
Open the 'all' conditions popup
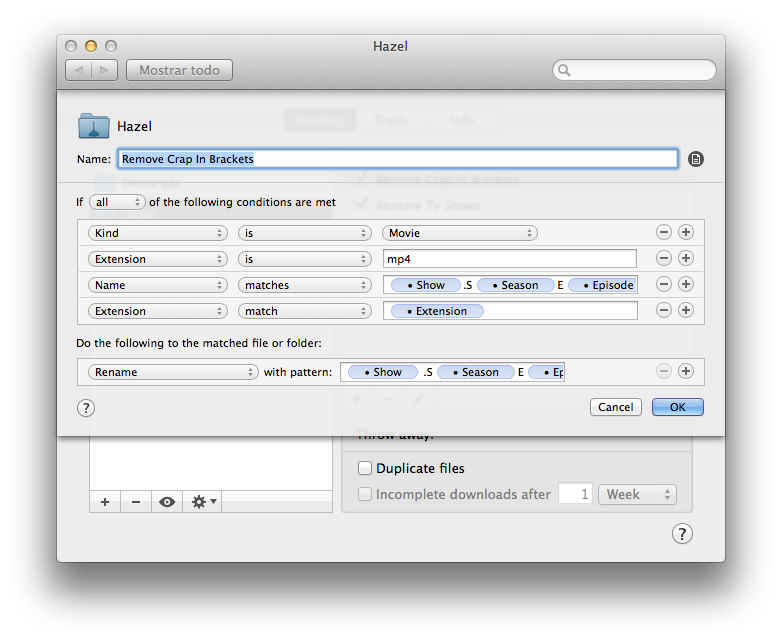117,202
